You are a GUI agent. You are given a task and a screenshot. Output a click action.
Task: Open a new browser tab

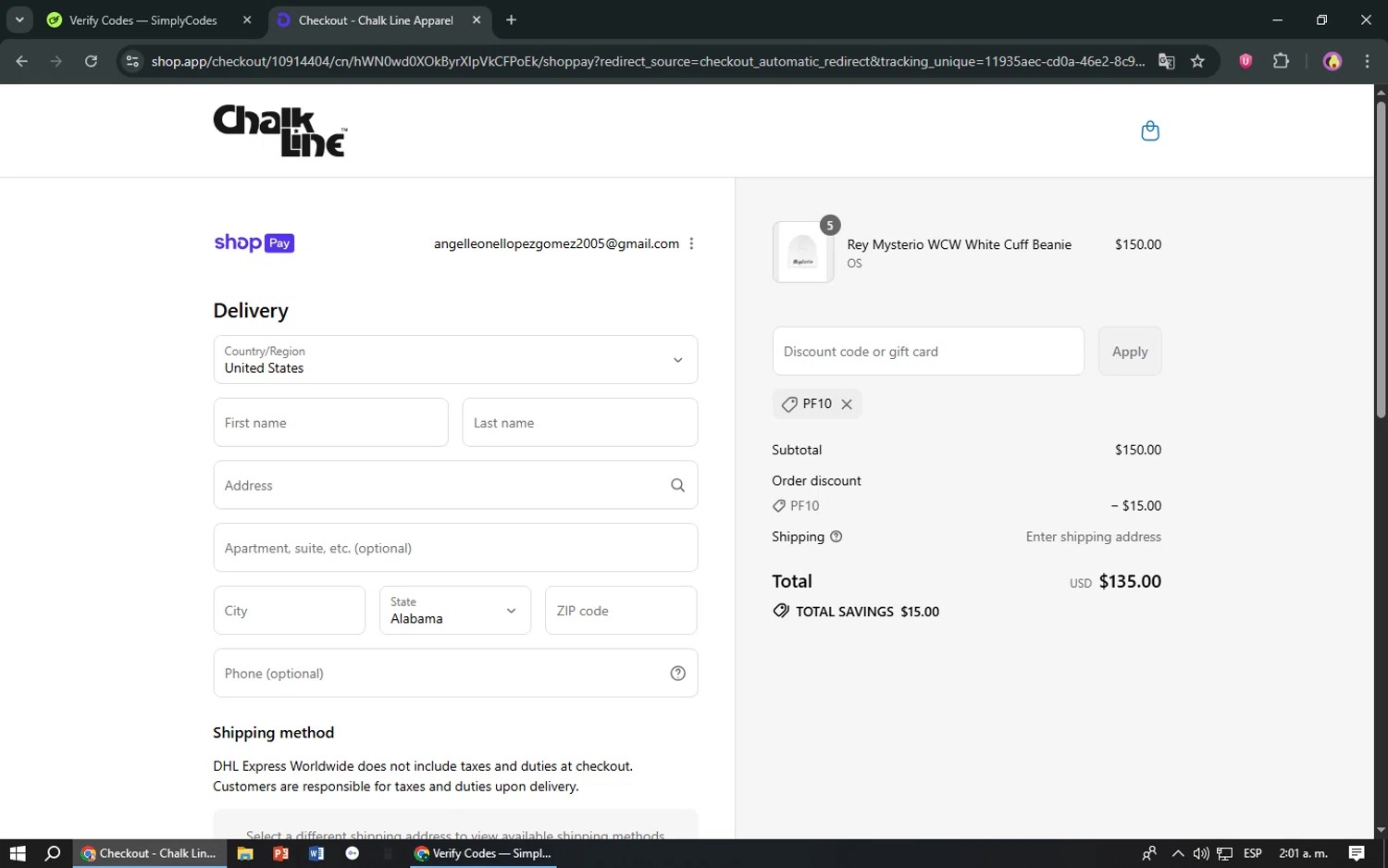click(511, 19)
